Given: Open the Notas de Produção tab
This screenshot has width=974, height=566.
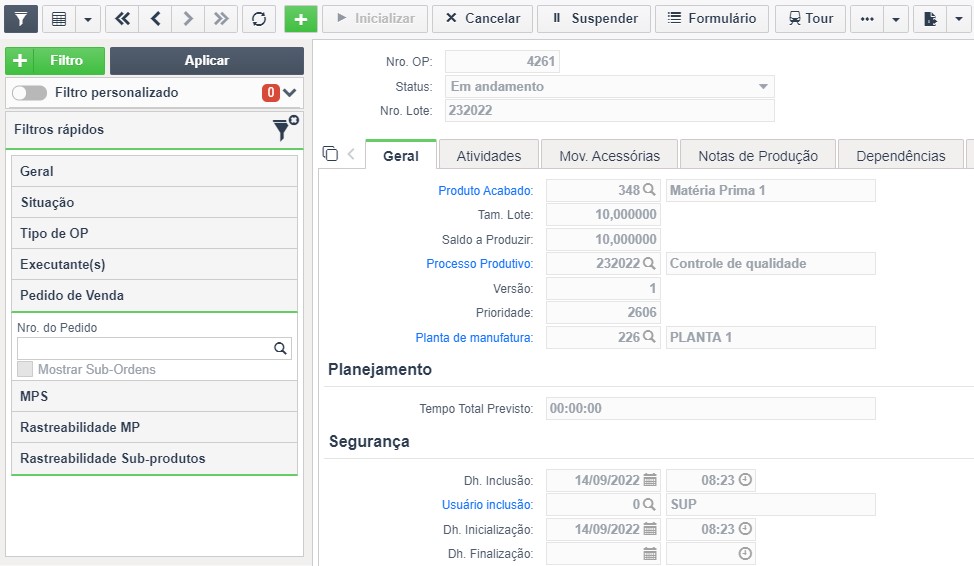Looking at the screenshot, I should click(758, 156).
